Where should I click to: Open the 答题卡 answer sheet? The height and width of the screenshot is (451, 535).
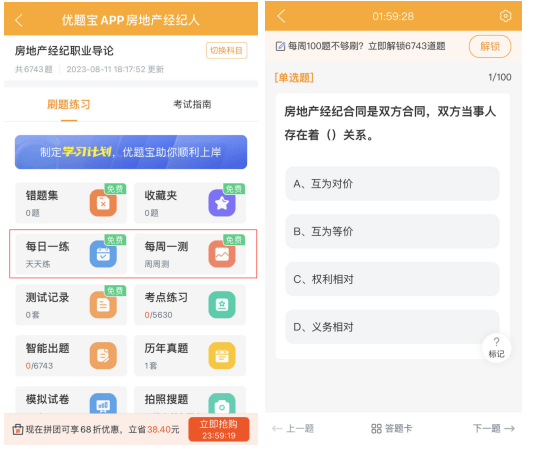[x=391, y=428]
